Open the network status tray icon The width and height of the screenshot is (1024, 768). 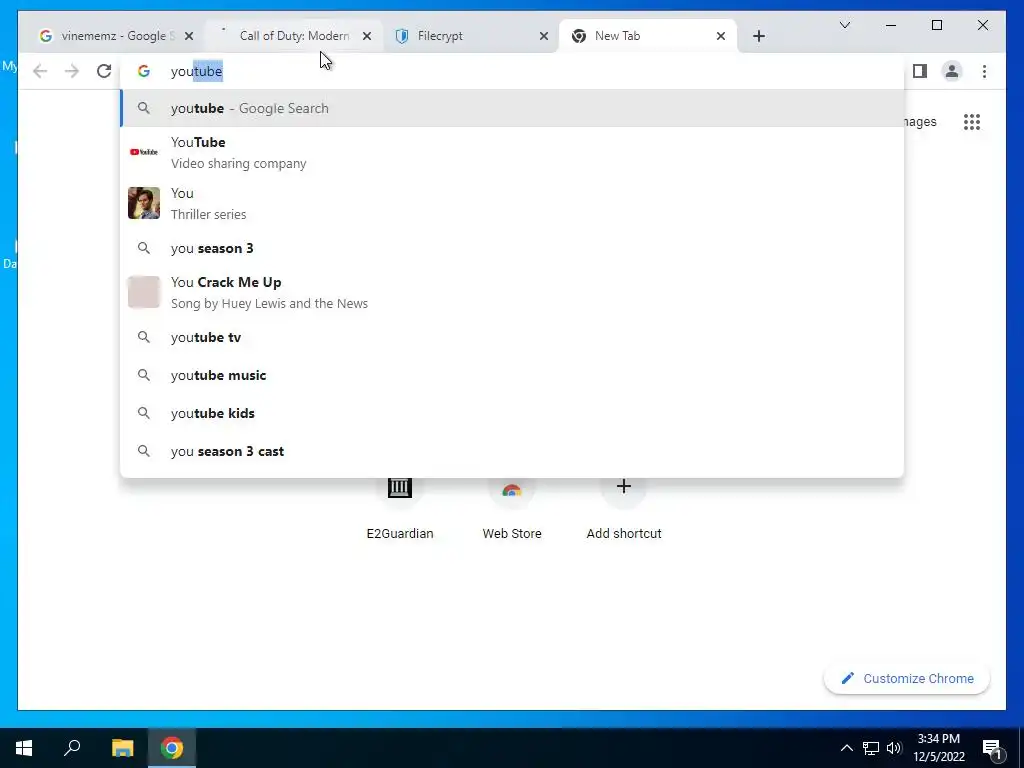pyautogui.click(x=871, y=748)
